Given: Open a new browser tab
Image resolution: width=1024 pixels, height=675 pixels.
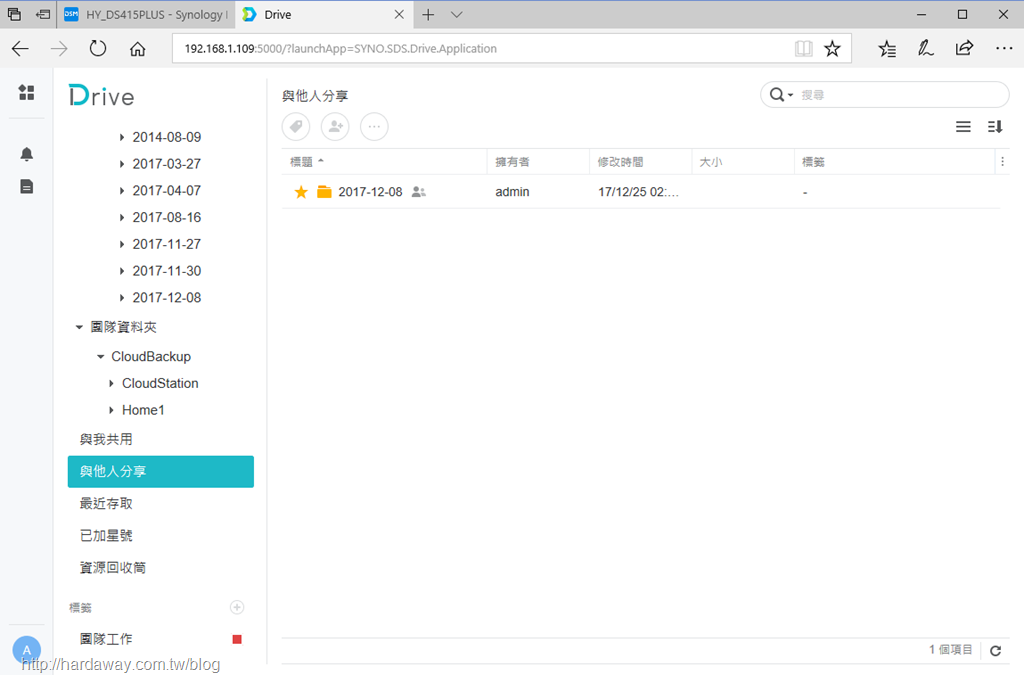Looking at the screenshot, I should [428, 14].
